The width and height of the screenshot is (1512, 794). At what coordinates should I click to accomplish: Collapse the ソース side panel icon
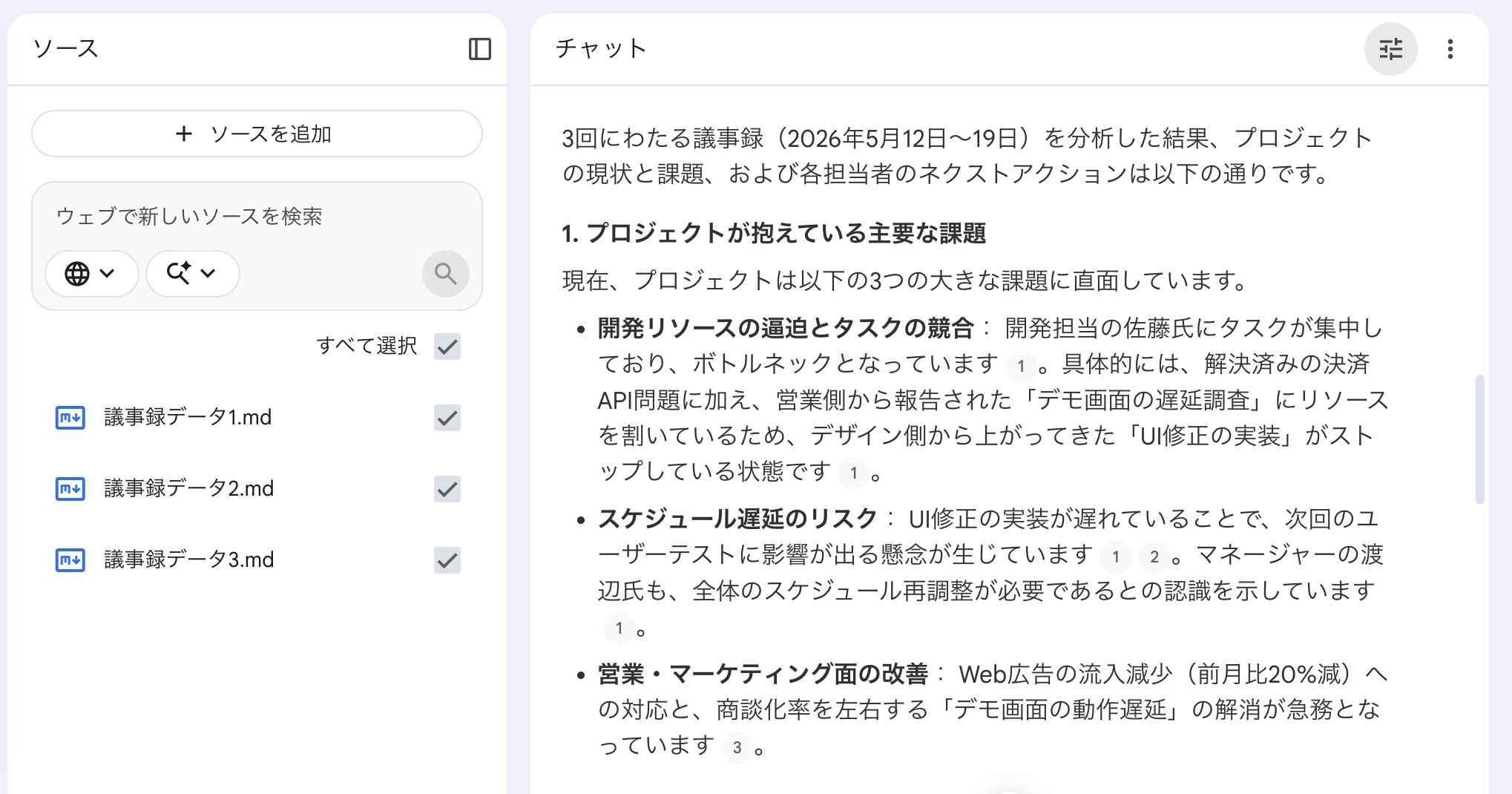(480, 49)
